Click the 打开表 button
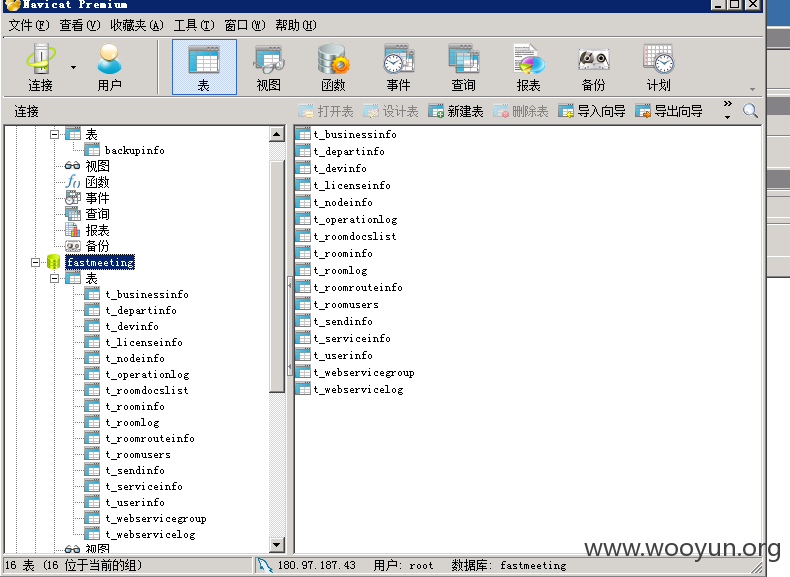The width and height of the screenshot is (790, 577). (325, 111)
